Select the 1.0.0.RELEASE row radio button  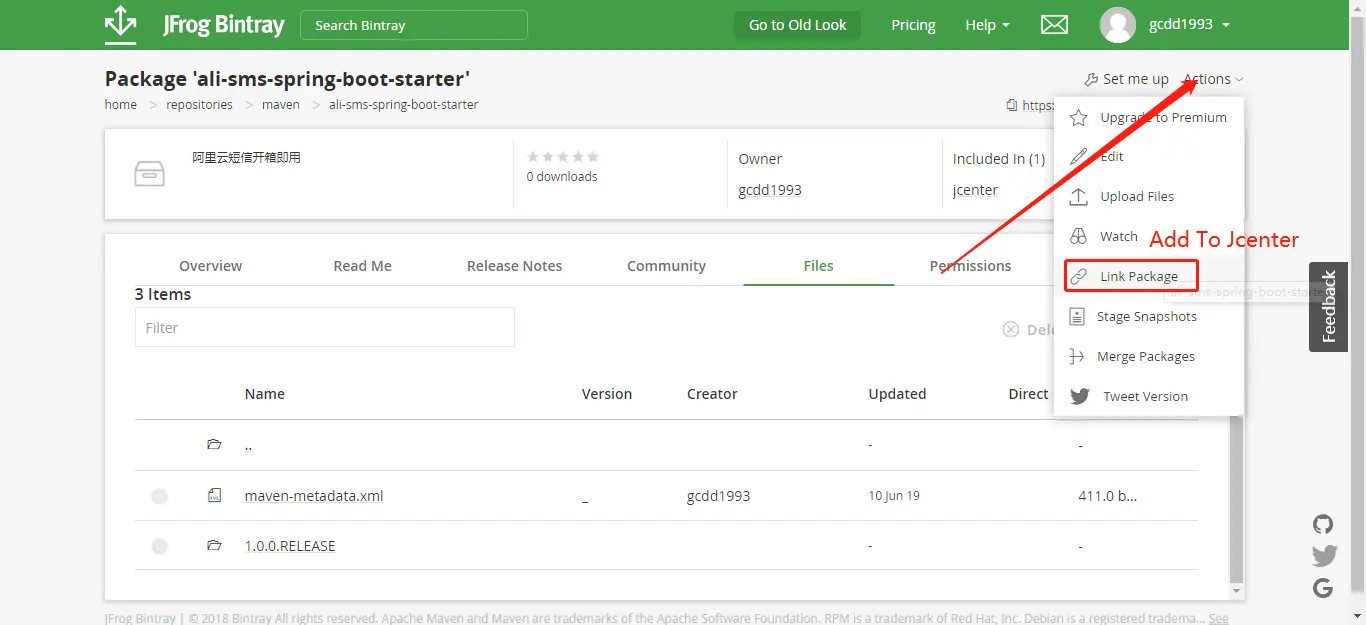click(x=159, y=546)
